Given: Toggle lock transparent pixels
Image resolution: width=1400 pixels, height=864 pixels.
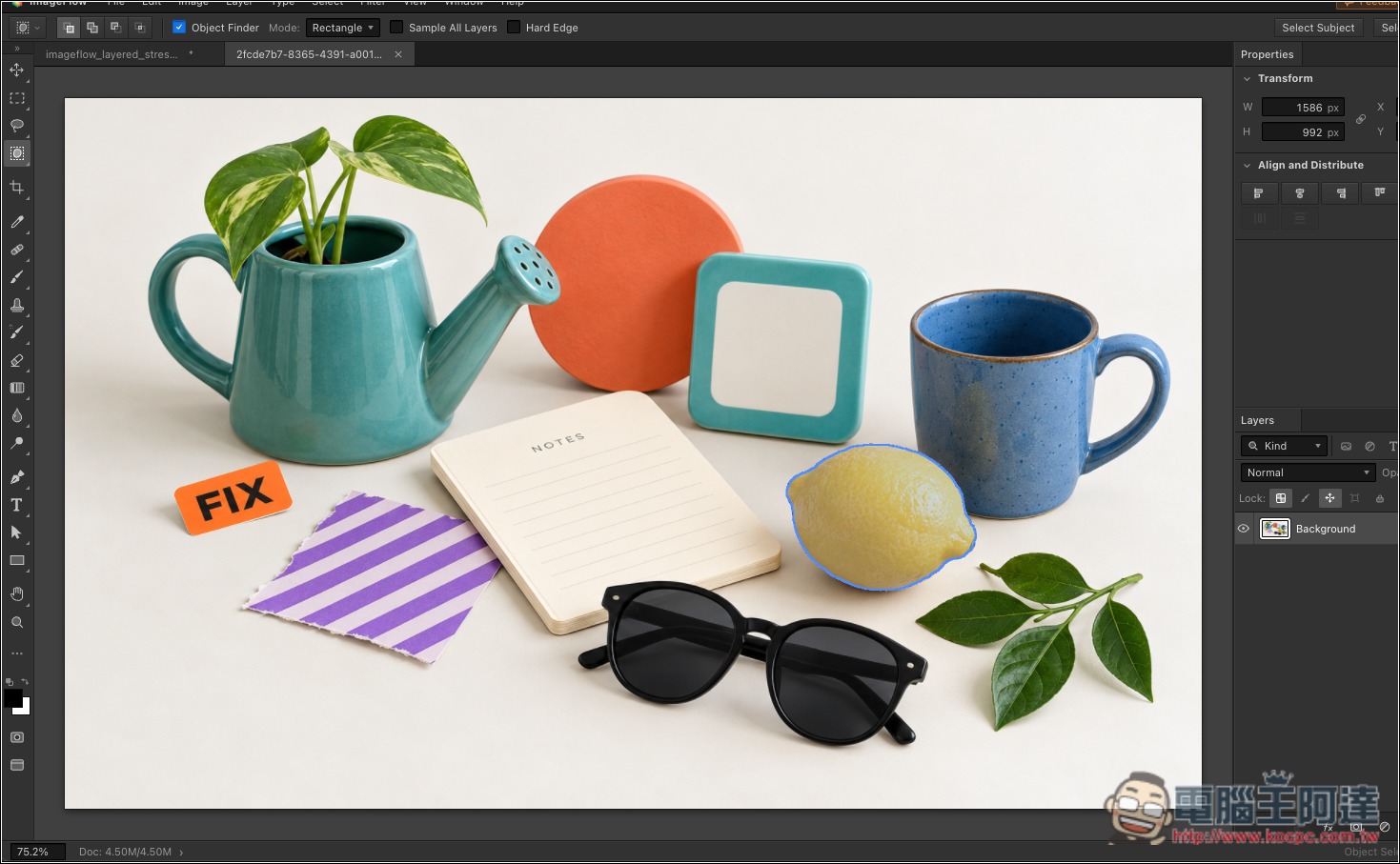Looking at the screenshot, I should point(1281,498).
